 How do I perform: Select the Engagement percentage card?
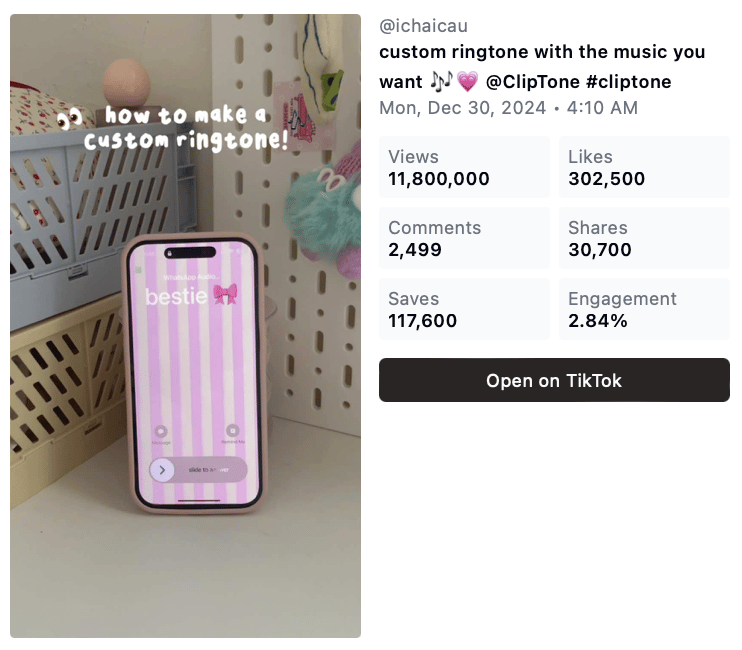point(644,309)
